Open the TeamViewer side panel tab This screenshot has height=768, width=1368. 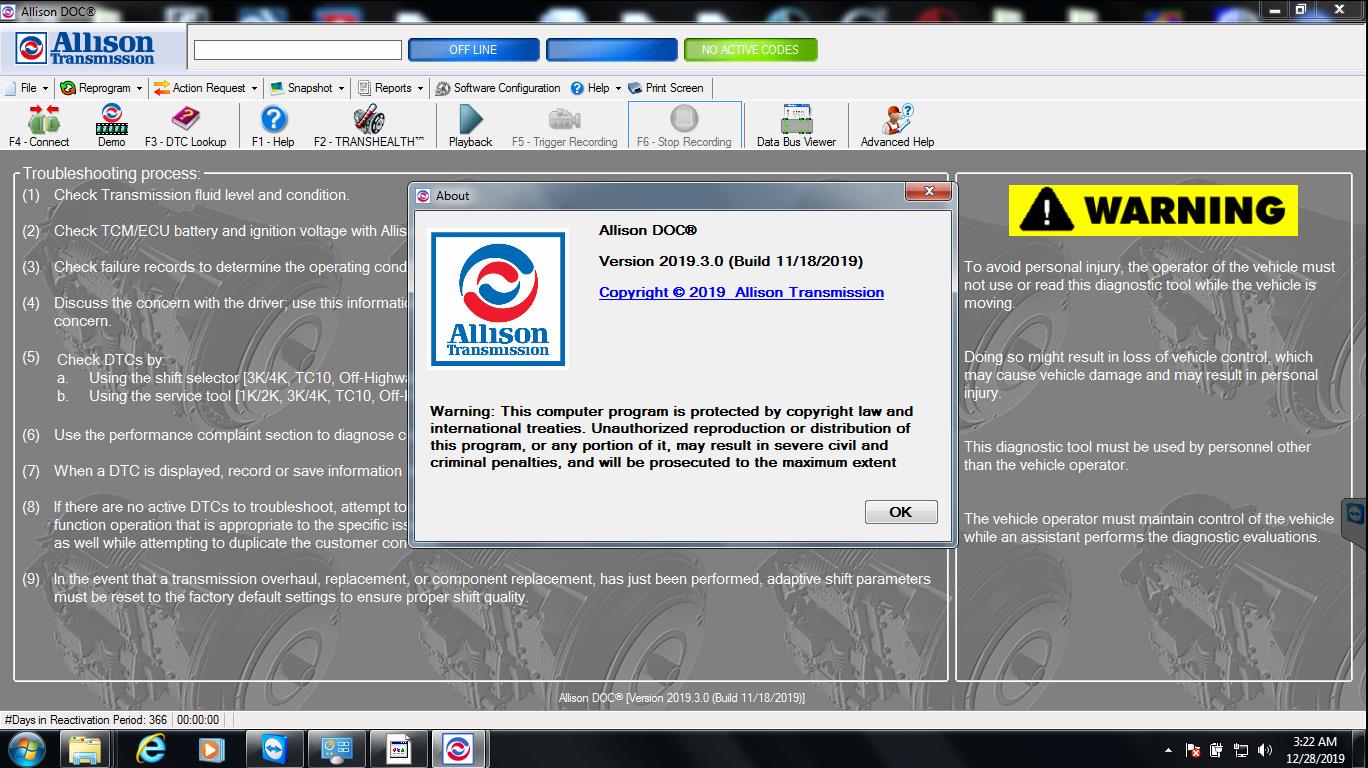(x=1355, y=515)
